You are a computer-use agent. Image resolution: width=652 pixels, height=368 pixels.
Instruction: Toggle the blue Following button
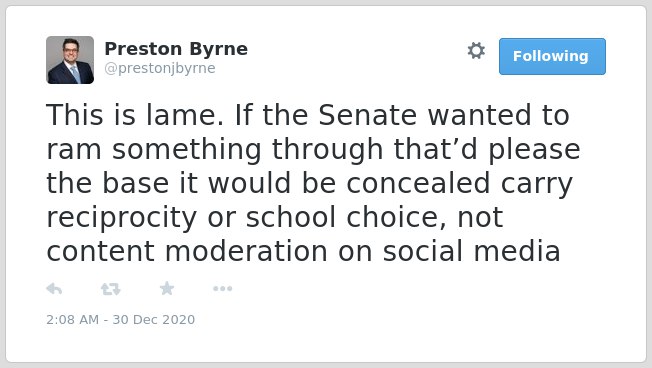click(x=552, y=57)
